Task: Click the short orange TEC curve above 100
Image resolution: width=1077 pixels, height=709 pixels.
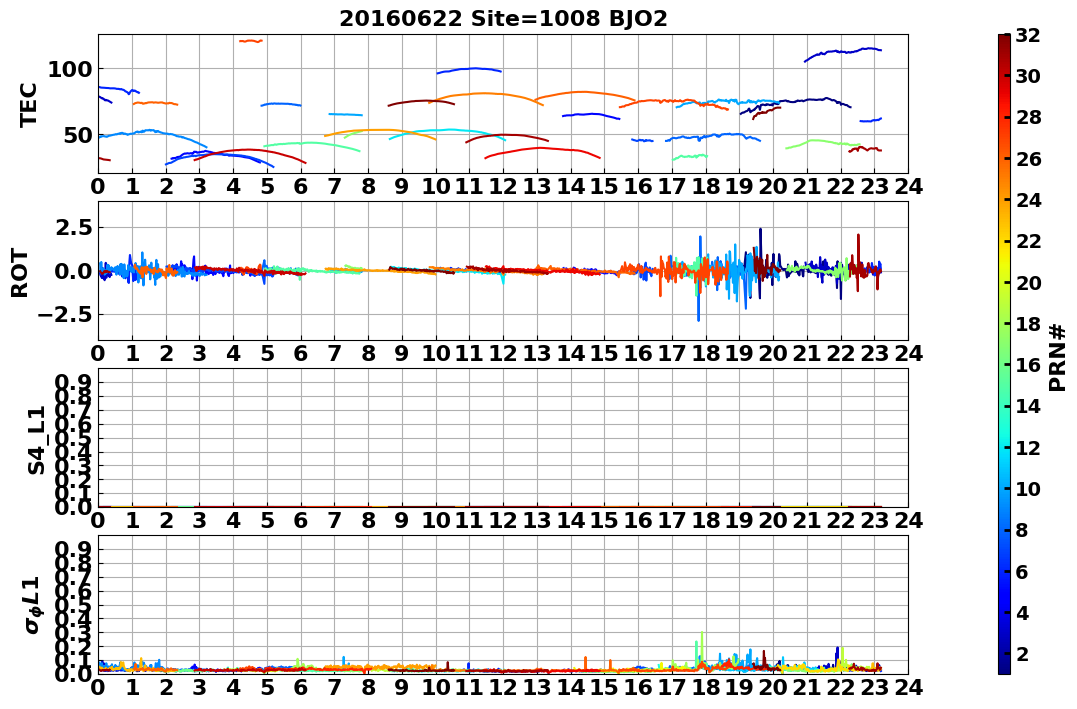Action: point(251,41)
